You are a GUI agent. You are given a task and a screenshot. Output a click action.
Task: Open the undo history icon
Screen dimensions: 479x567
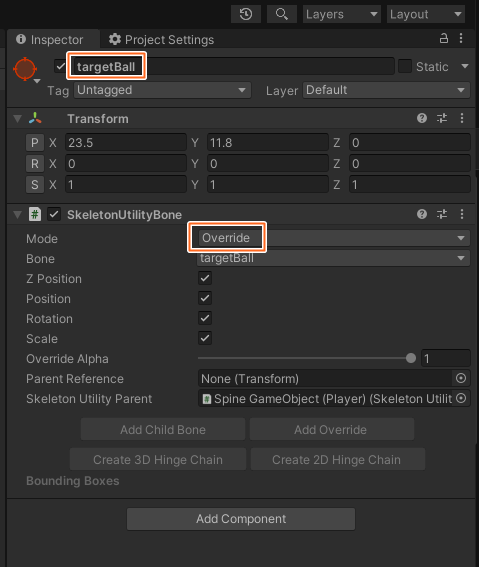coord(246,14)
